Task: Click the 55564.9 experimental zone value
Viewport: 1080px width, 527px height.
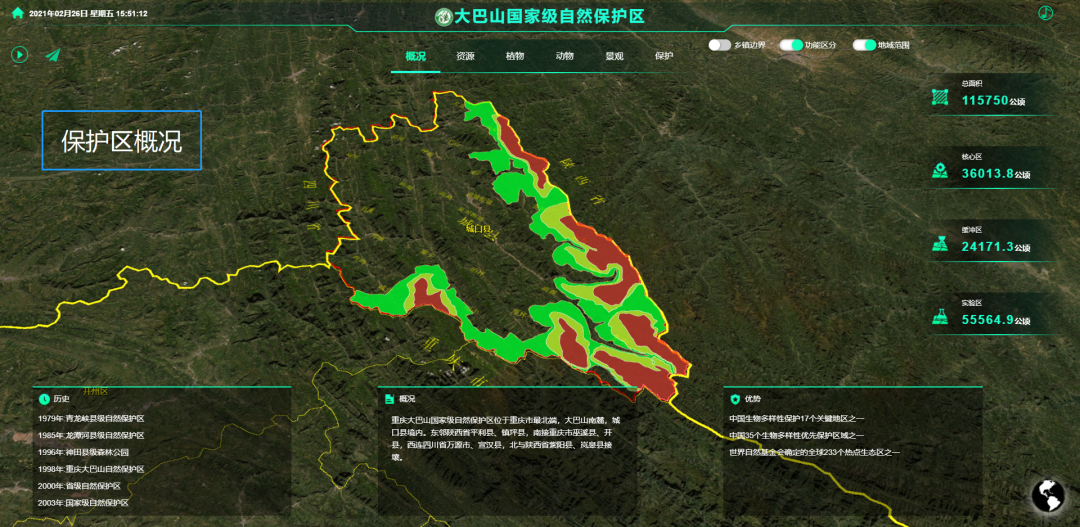Action: pyautogui.click(x=988, y=320)
